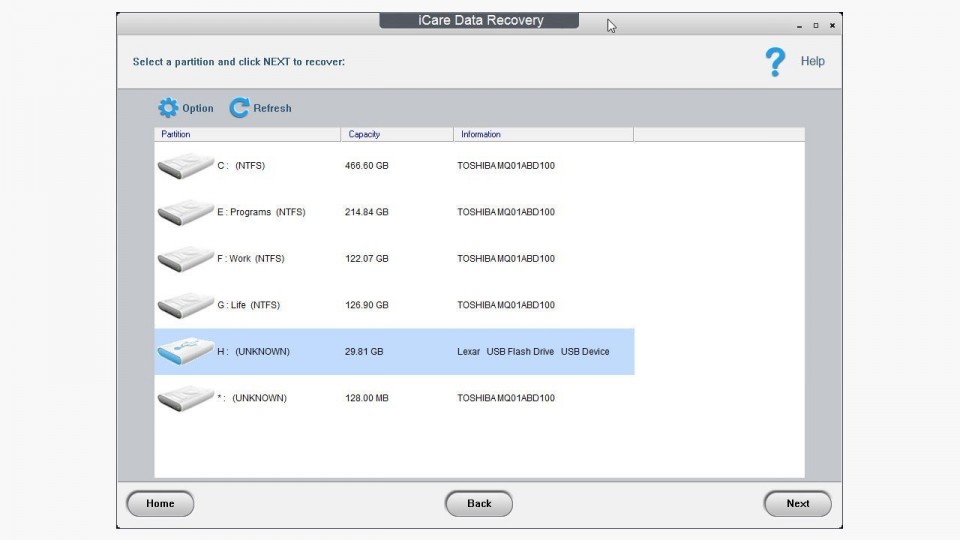Select the C: NTFS drive icon

coord(185,165)
